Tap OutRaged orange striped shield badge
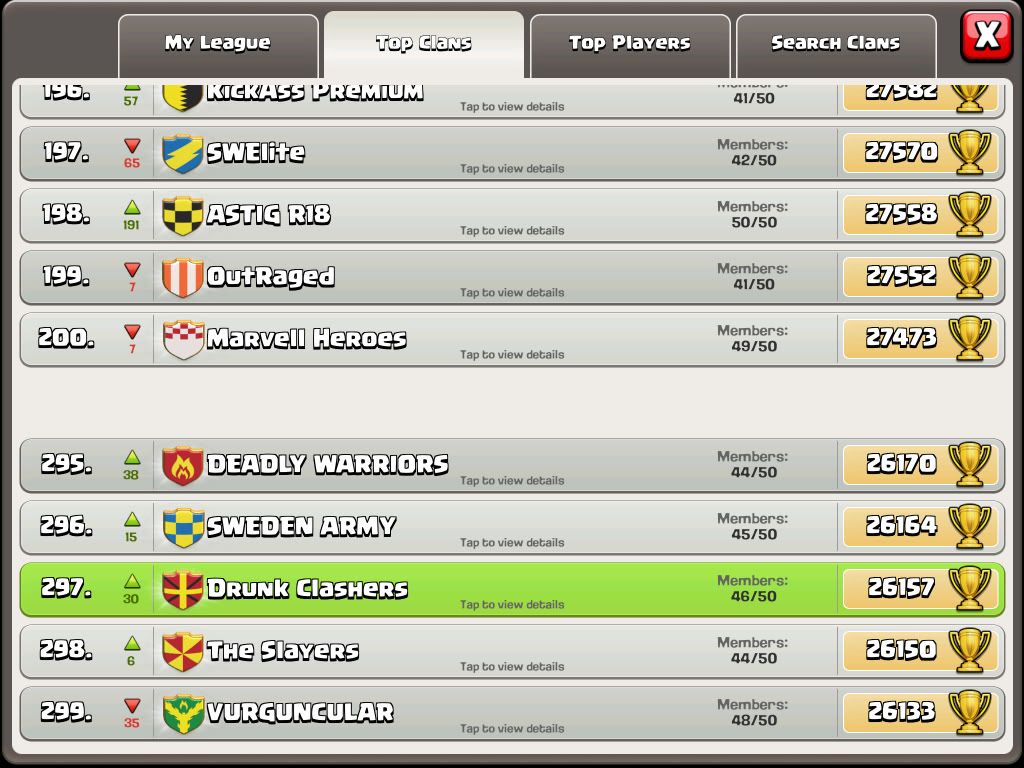1024x768 pixels. coord(182,277)
